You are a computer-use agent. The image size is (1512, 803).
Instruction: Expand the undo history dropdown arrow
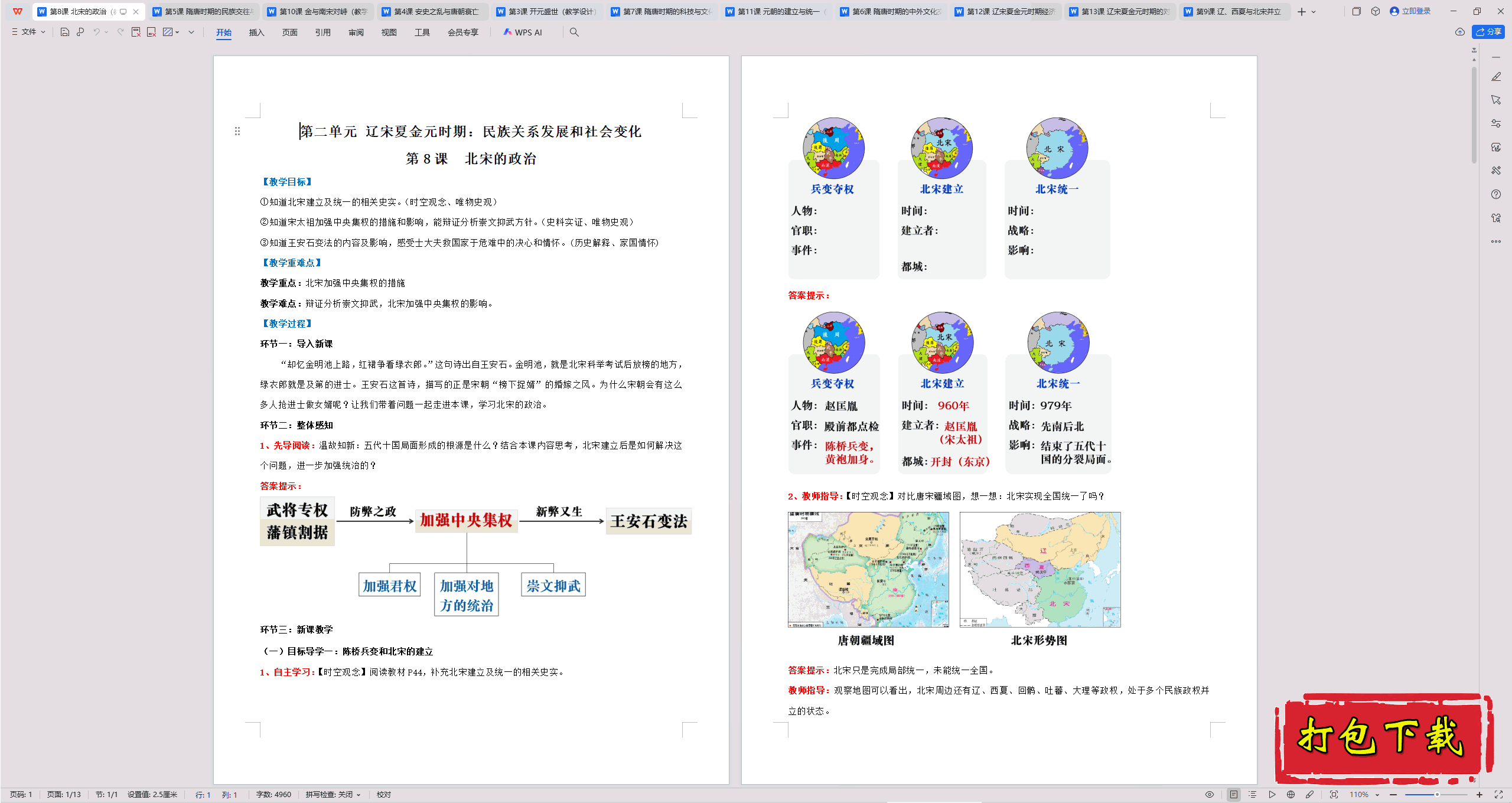[106, 32]
